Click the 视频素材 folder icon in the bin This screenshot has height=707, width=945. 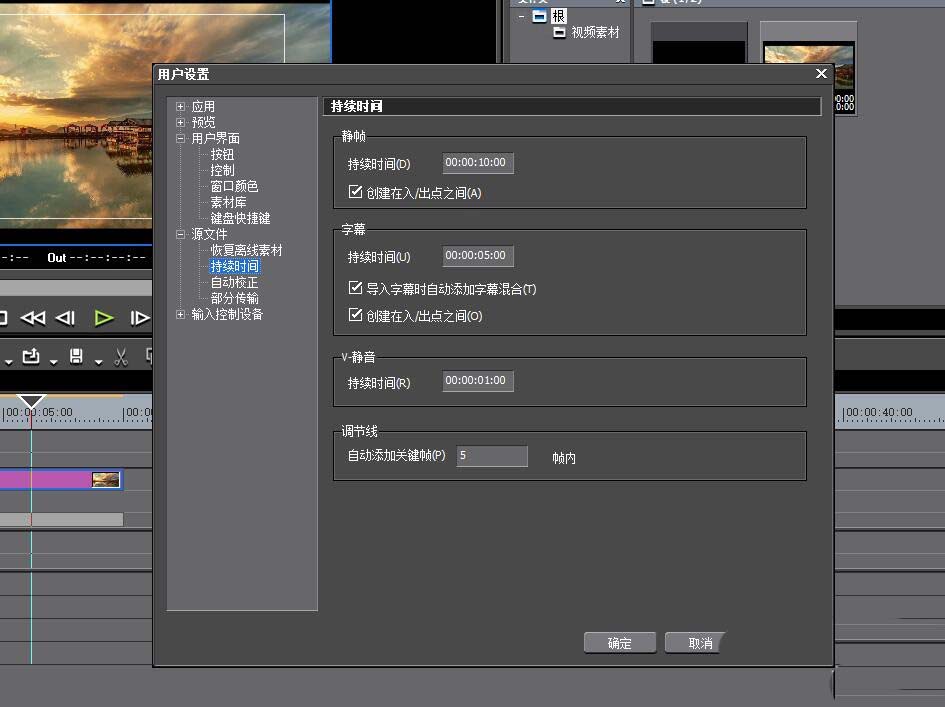click(x=560, y=31)
